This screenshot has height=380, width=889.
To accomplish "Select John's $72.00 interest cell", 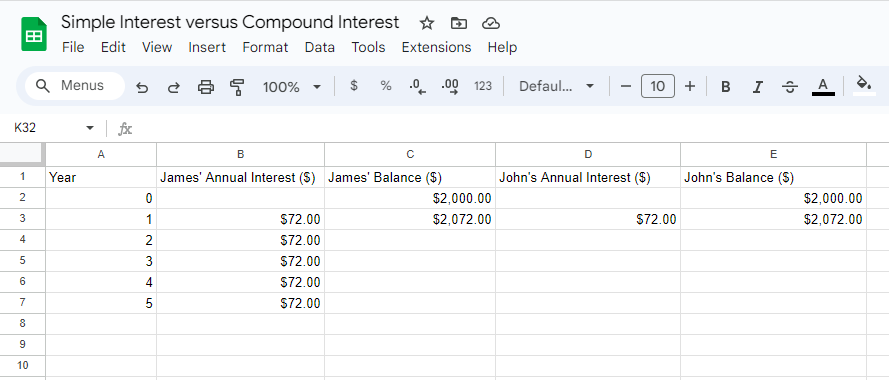I will [x=588, y=219].
